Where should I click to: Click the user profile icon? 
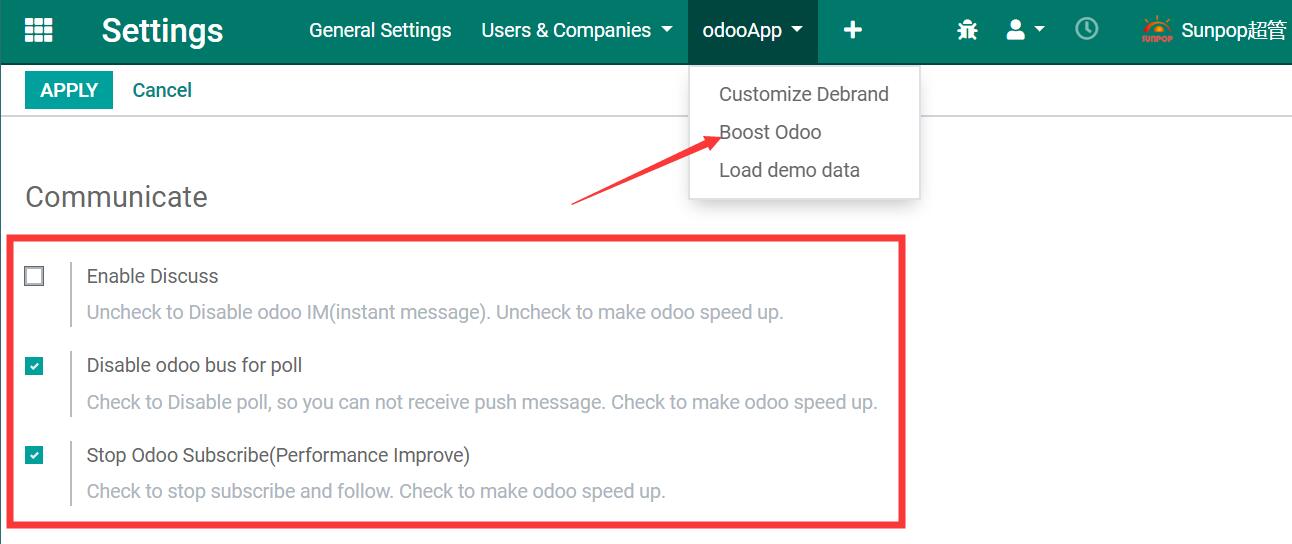click(1016, 30)
